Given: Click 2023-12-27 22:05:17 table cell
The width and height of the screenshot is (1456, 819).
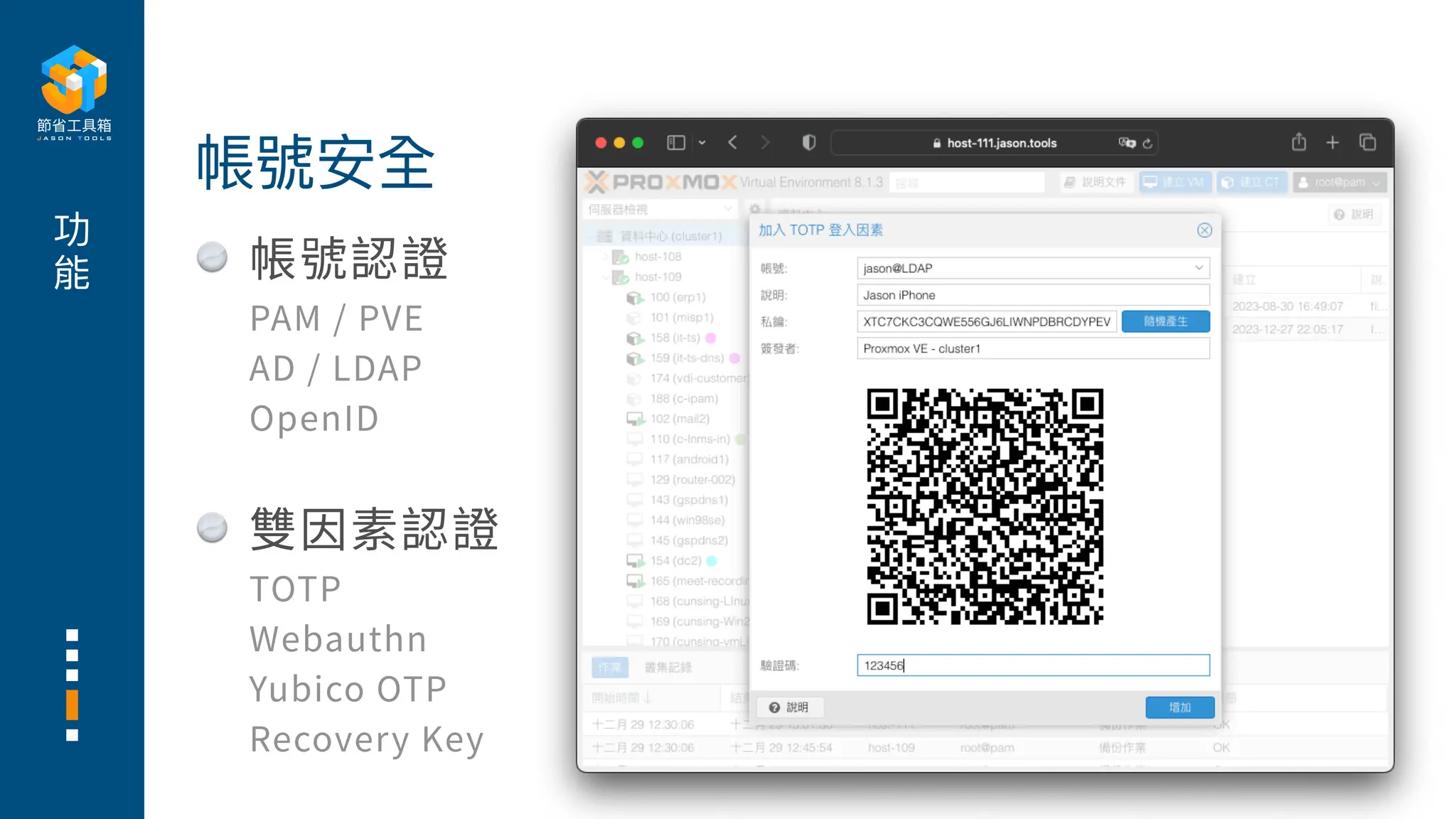Looking at the screenshot, I should coord(1288,330).
